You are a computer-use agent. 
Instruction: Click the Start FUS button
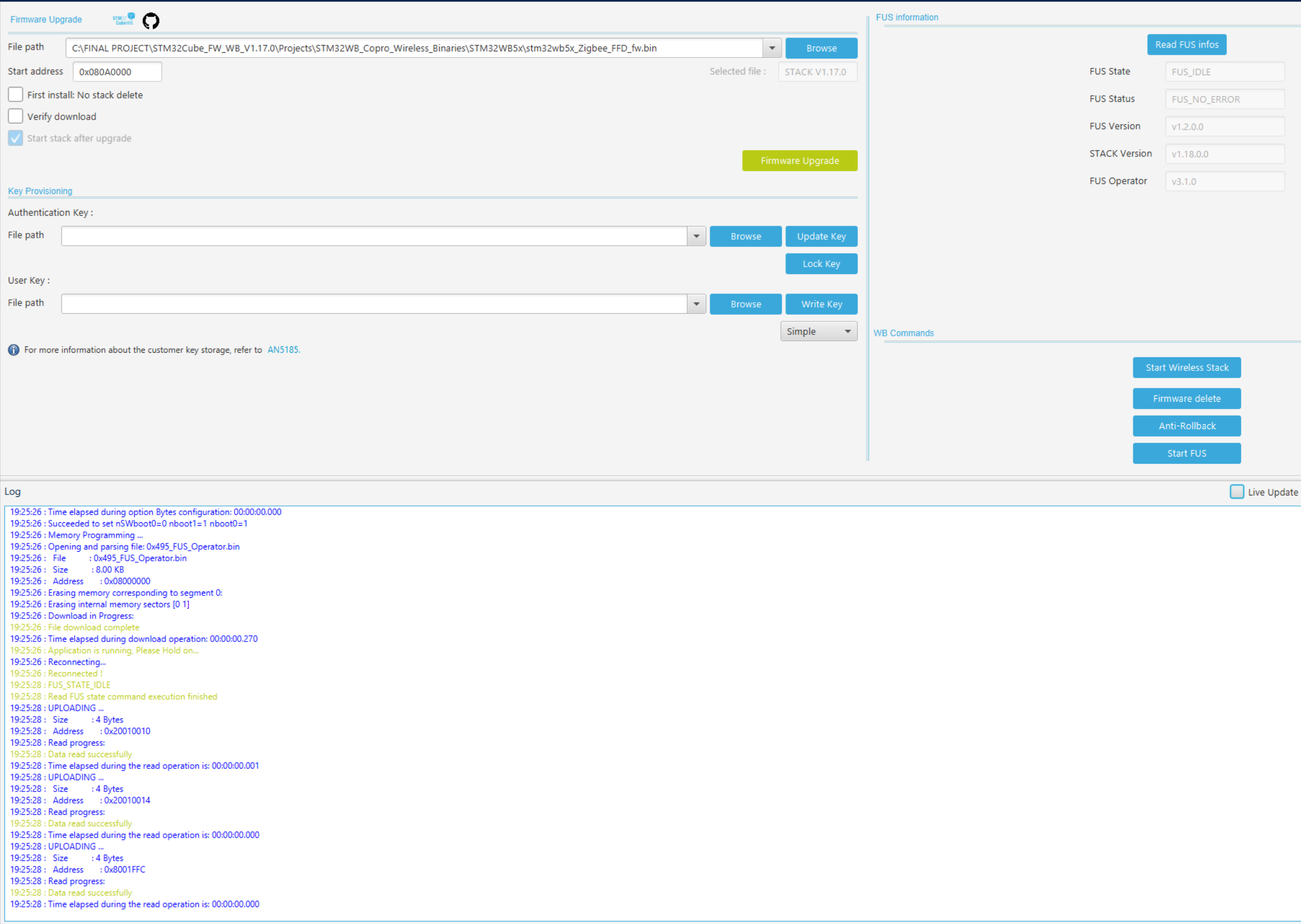[x=1187, y=453]
